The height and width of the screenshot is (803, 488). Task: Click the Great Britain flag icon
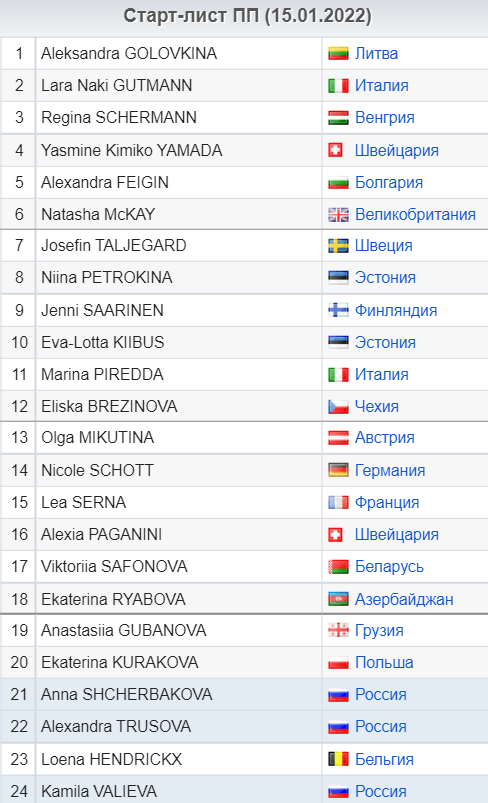click(338, 215)
